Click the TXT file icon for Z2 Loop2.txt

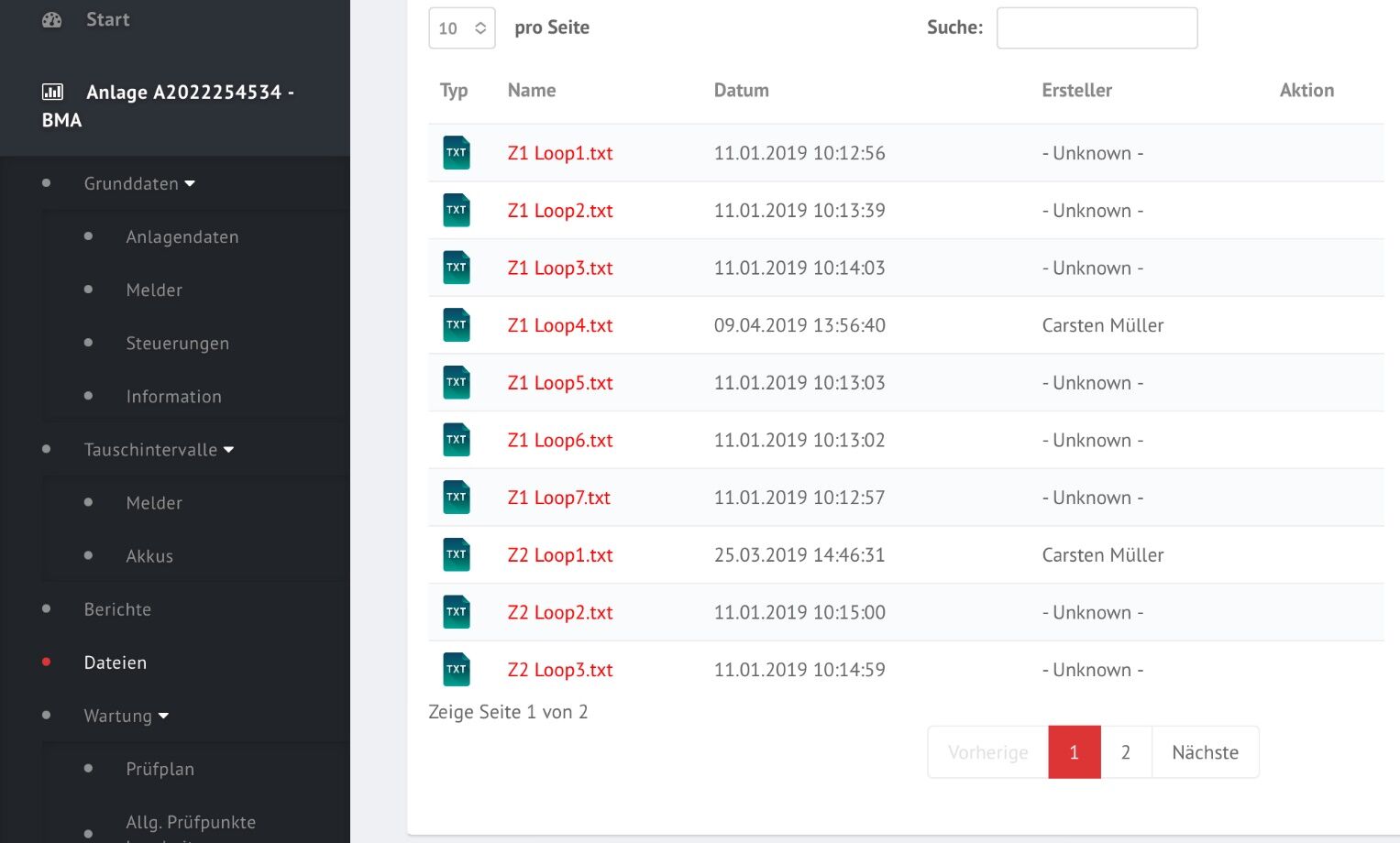tap(457, 612)
